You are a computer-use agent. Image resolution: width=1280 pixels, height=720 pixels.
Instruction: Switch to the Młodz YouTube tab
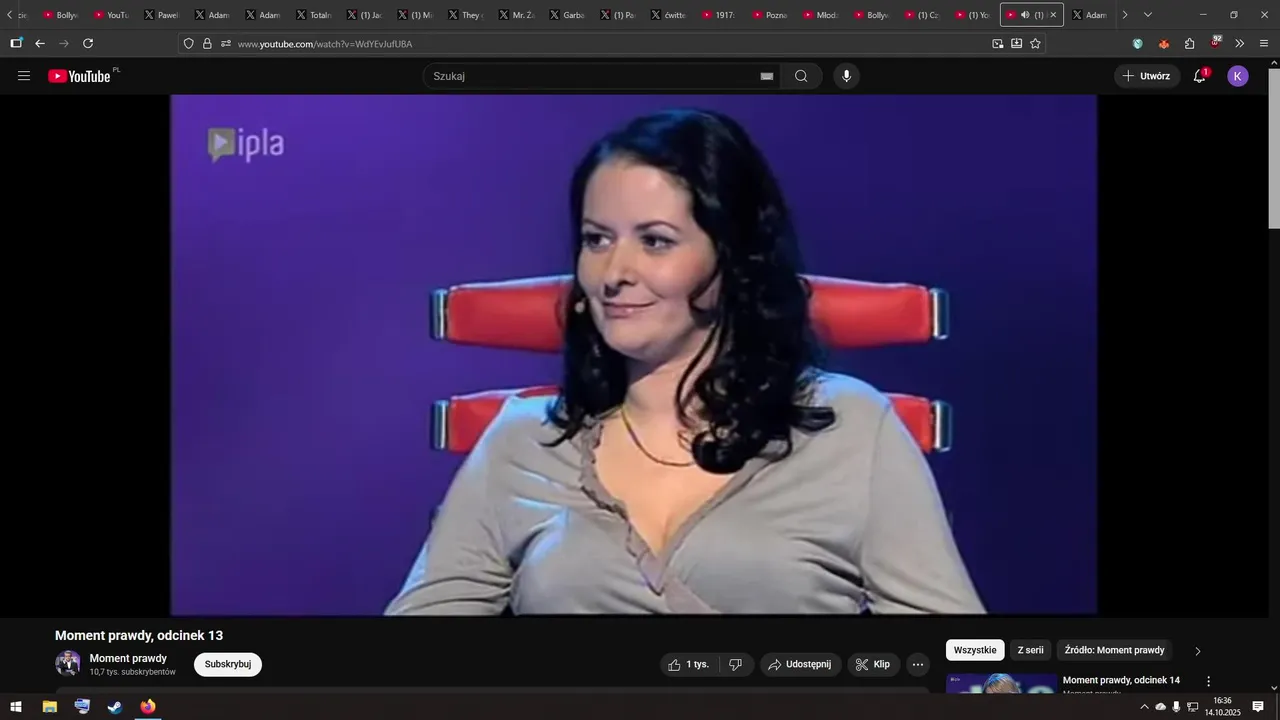819,15
